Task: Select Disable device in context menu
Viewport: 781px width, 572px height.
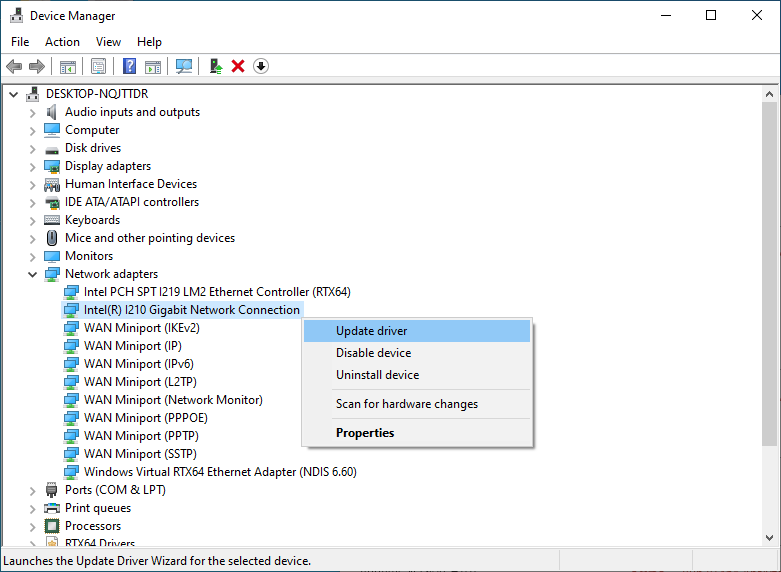Action: click(373, 353)
